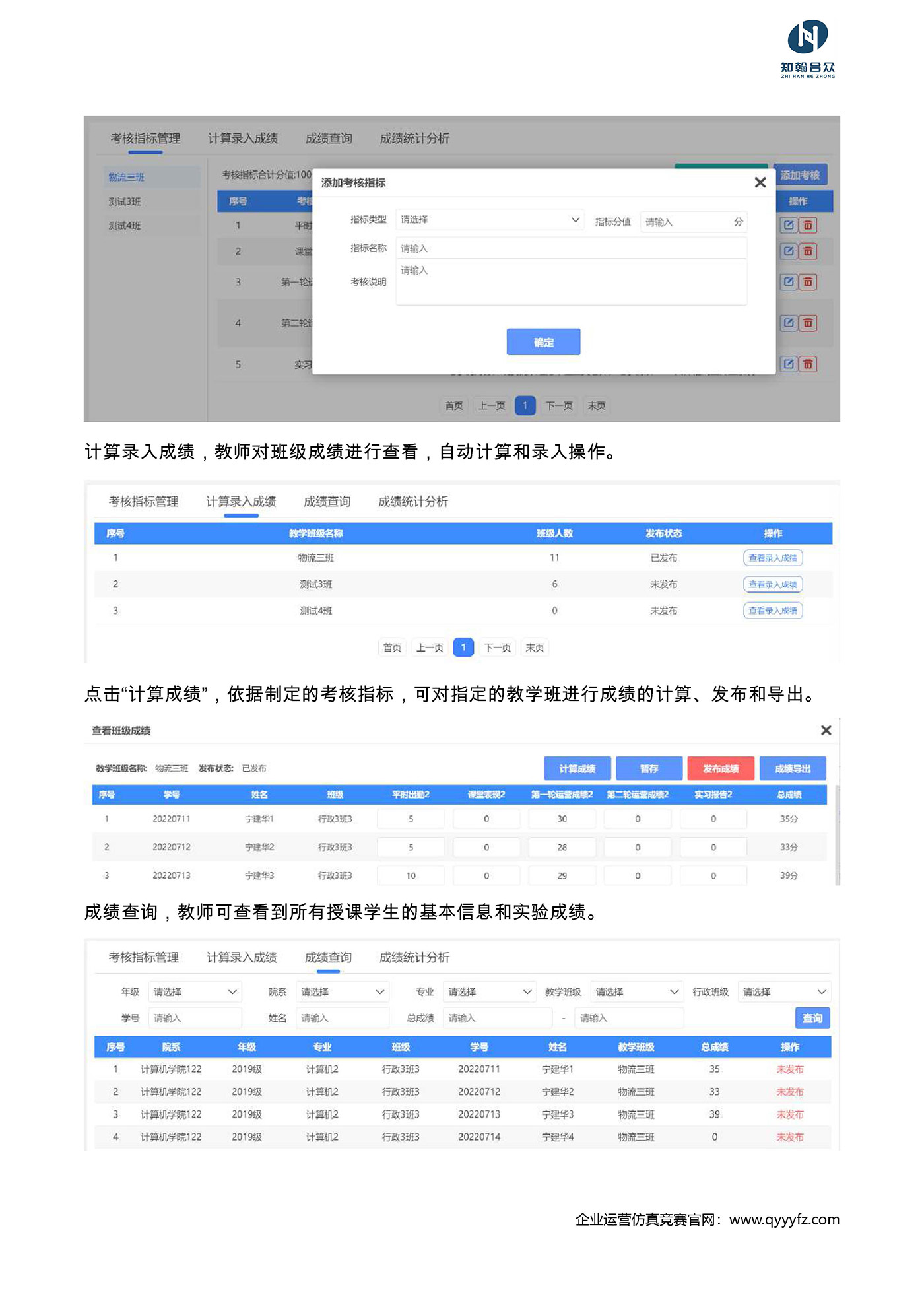The image size is (924, 1307).
Task: Click 成绩导出 export button
Action: point(793,768)
